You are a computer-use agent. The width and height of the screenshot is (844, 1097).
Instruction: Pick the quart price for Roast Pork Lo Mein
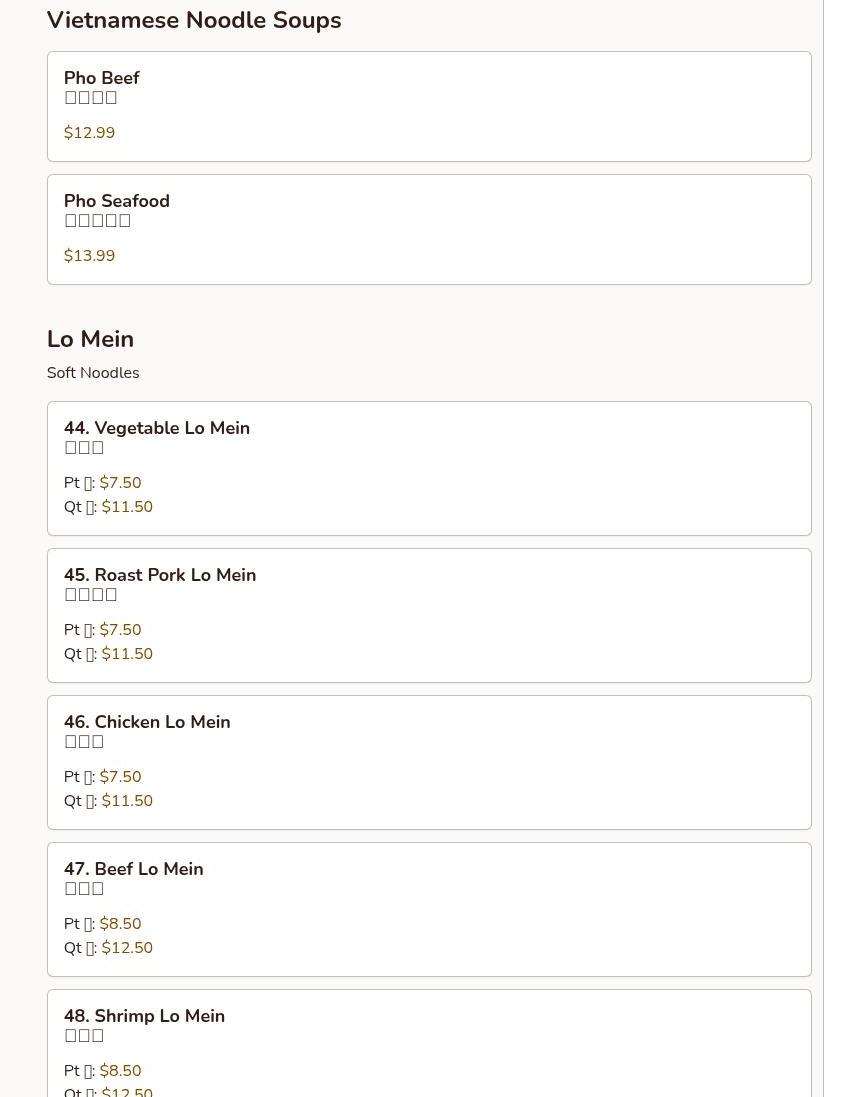(127, 654)
